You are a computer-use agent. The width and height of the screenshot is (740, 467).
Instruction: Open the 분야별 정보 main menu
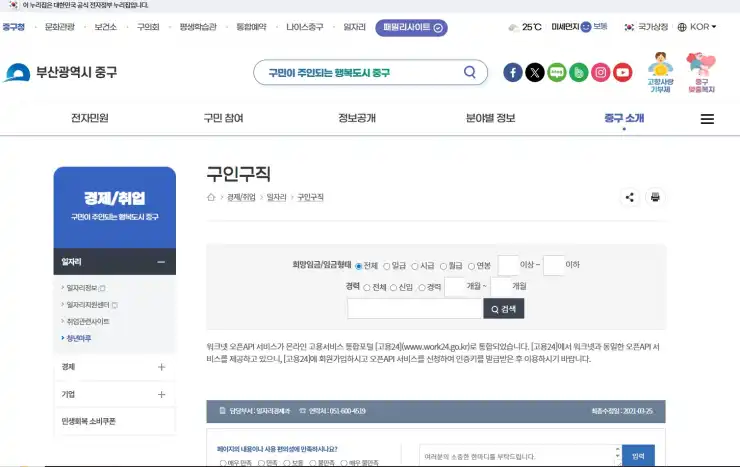490,118
